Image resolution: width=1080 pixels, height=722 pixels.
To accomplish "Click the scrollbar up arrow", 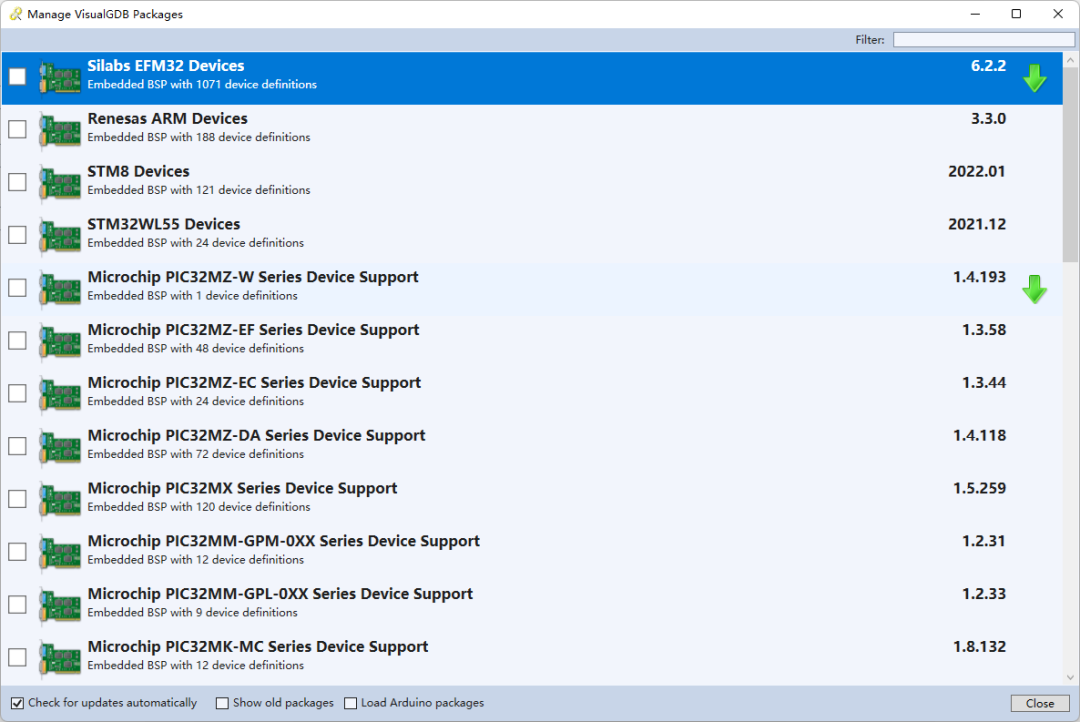I will [1070, 60].
